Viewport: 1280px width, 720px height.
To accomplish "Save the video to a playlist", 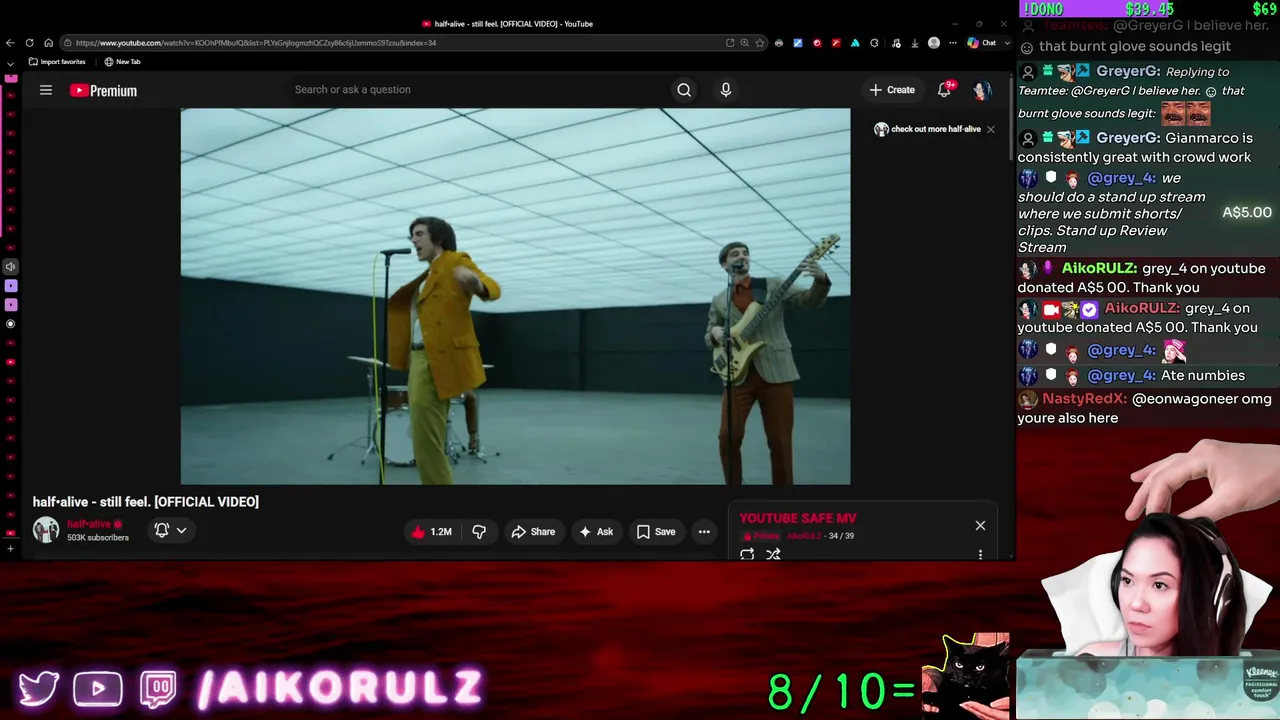I will click(656, 532).
